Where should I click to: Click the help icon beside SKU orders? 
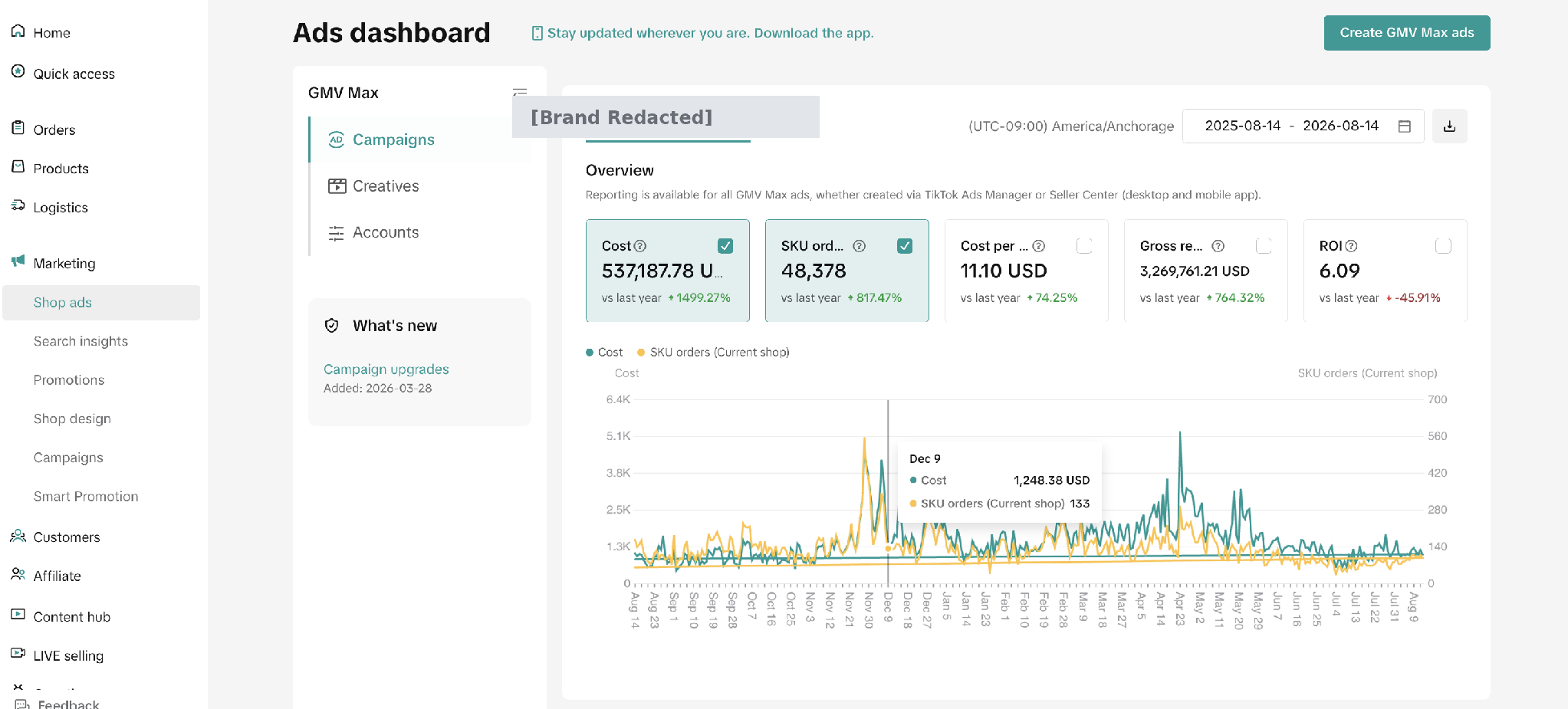(860, 246)
